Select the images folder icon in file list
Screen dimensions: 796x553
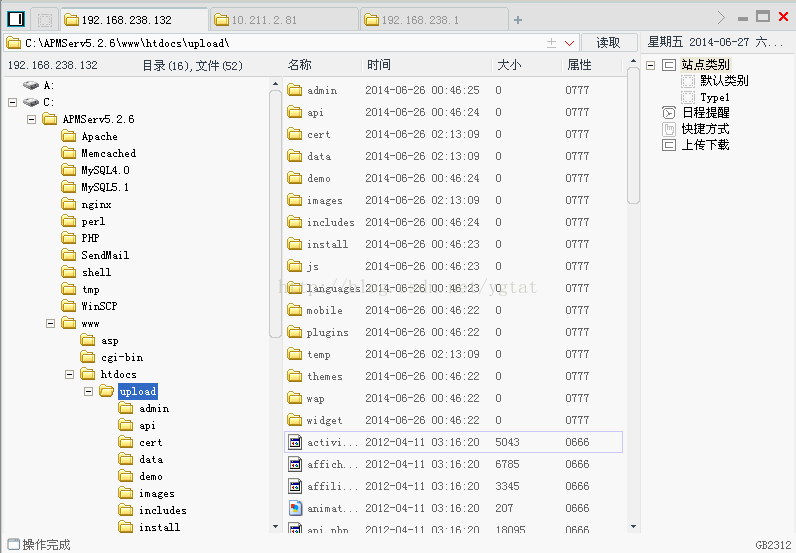tap(294, 200)
